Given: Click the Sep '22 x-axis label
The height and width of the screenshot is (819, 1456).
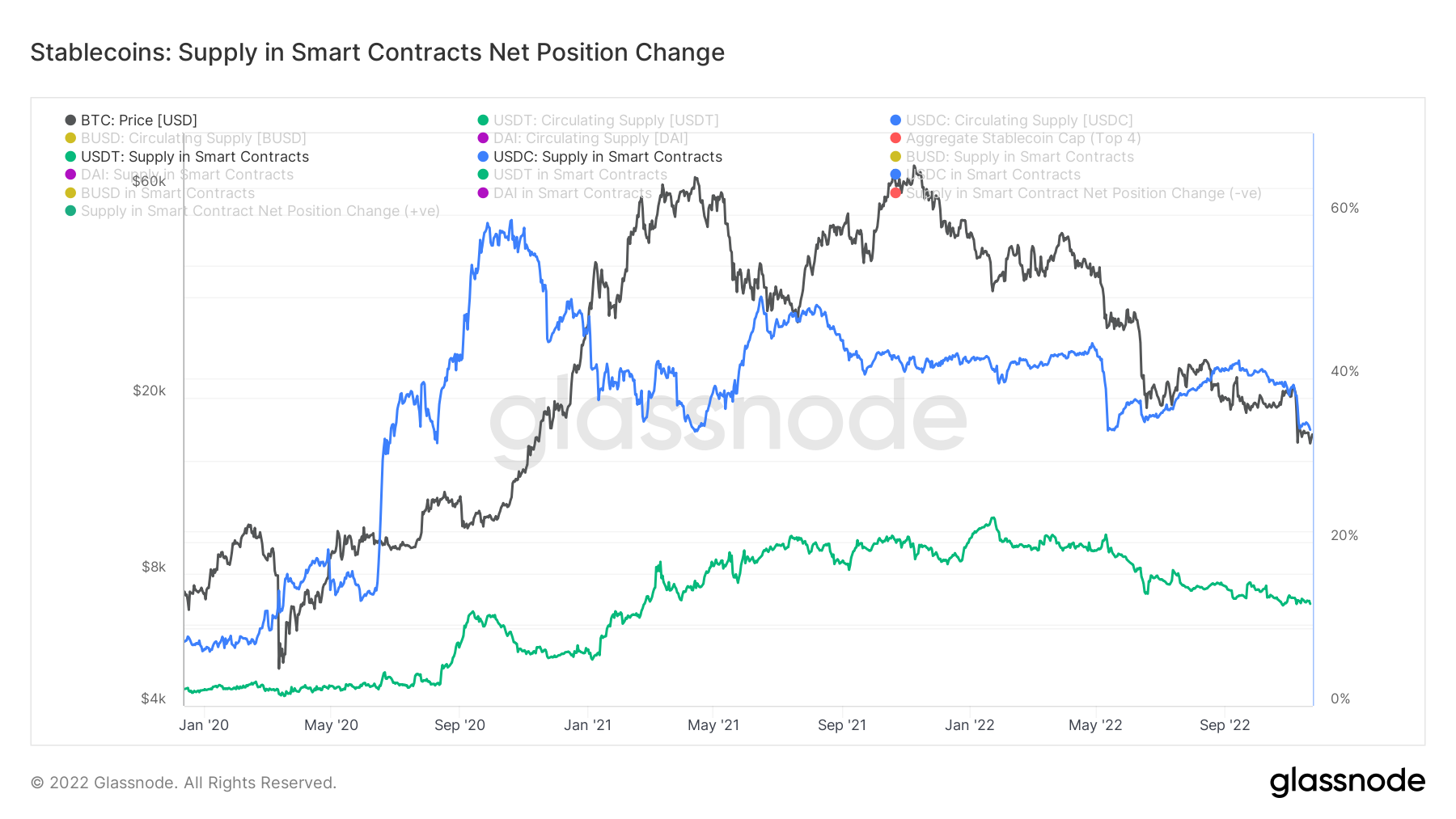Looking at the screenshot, I should tap(1225, 725).
